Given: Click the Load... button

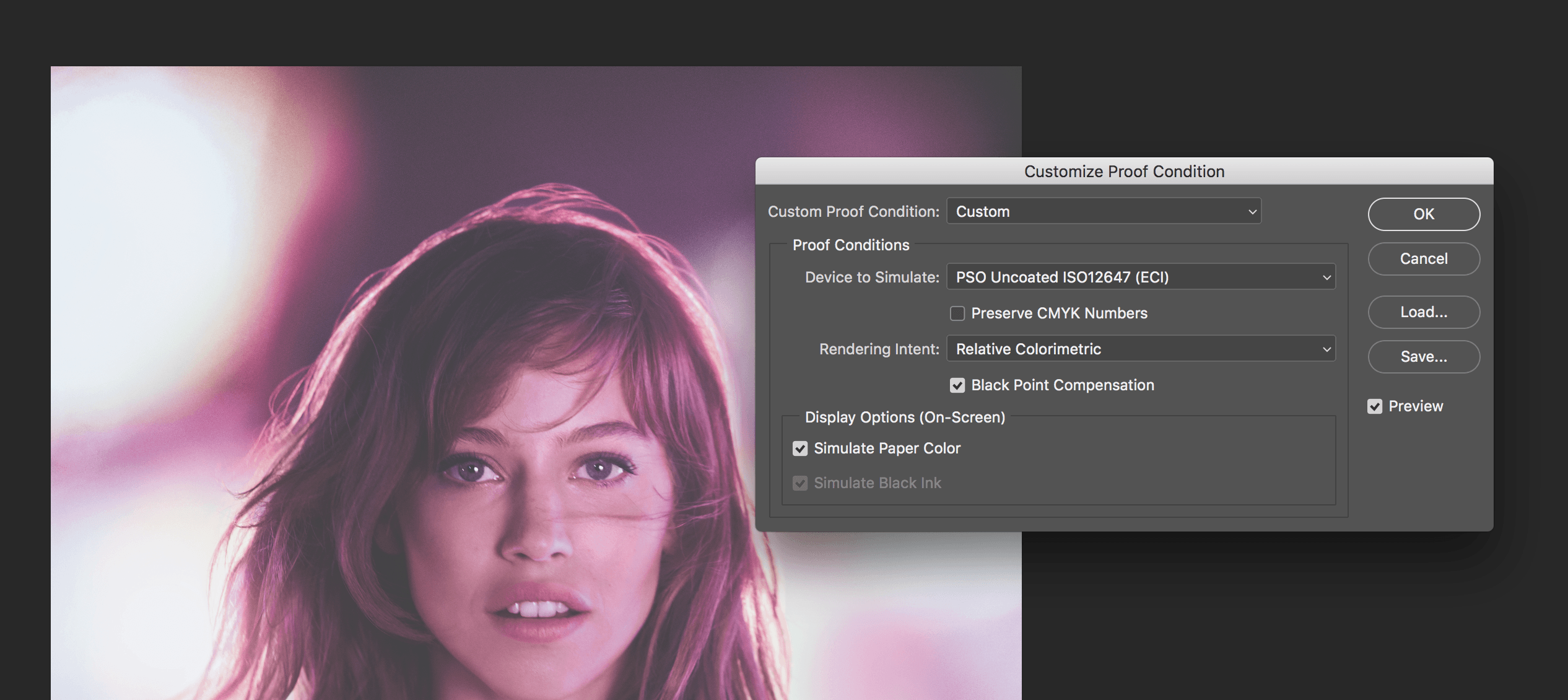Looking at the screenshot, I should point(1423,312).
